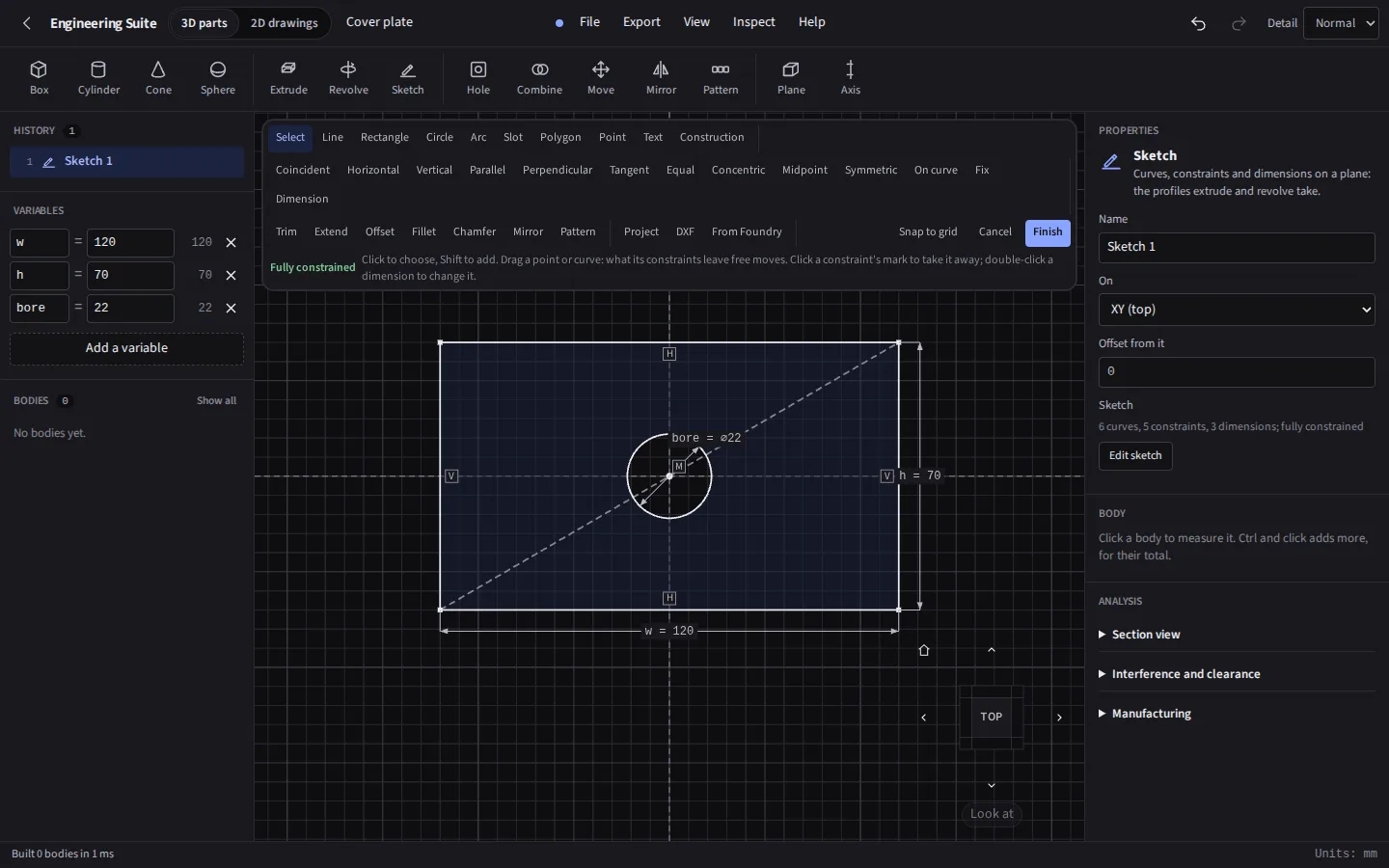Click the Edit sketch button
This screenshot has width=1389, height=868.
coord(1135,456)
